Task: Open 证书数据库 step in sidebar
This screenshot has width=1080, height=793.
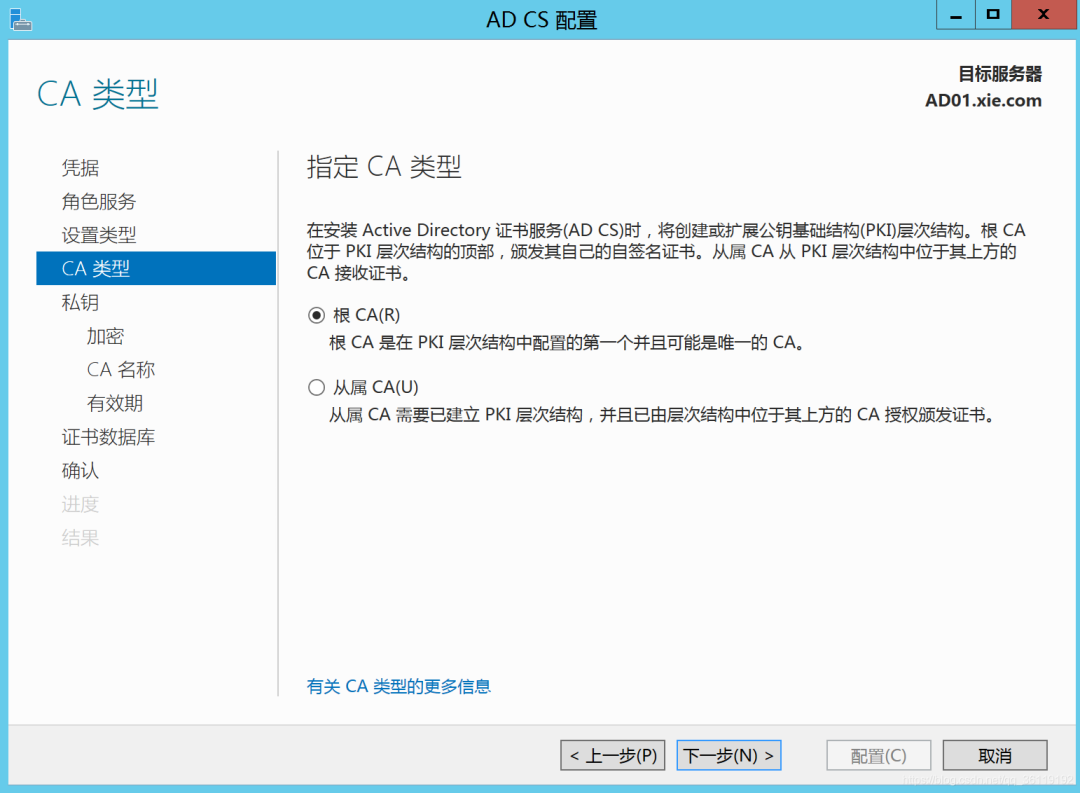Action: click(108, 438)
